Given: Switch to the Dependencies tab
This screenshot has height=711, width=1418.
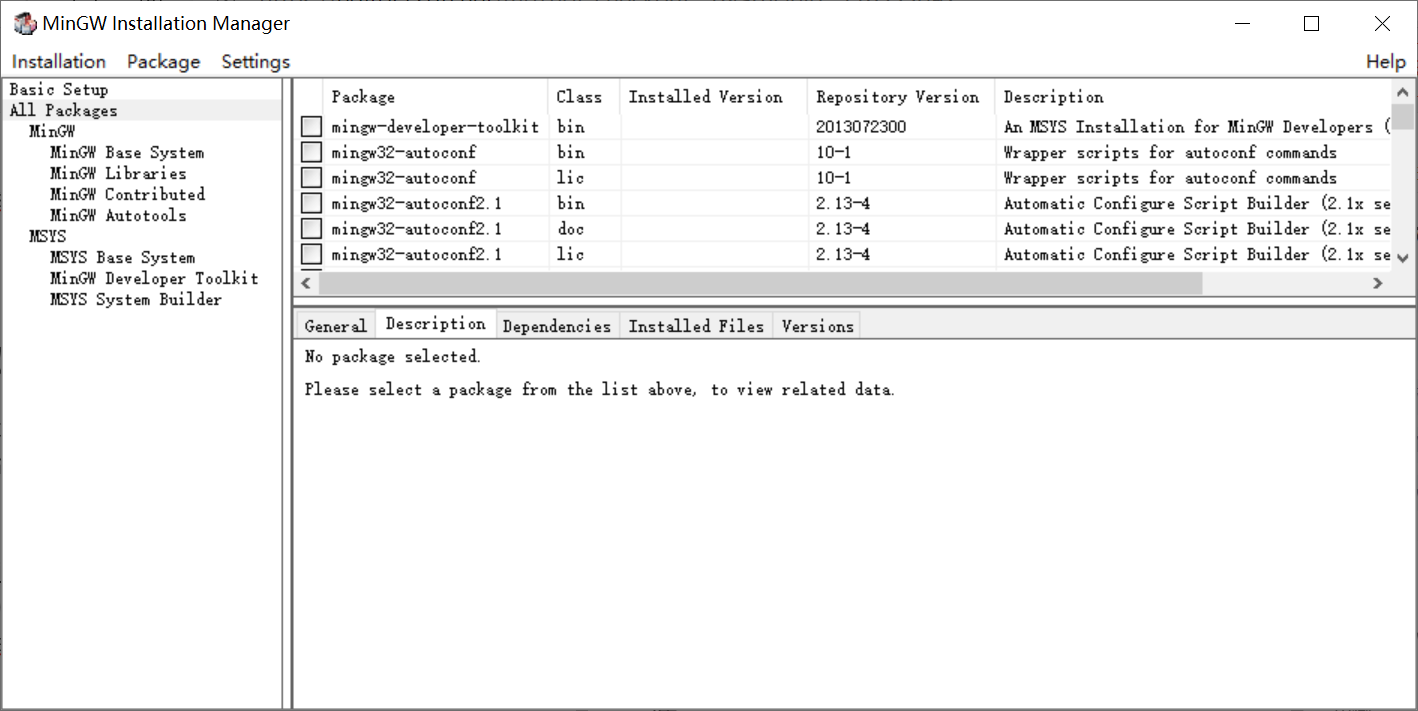Looking at the screenshot, I should pos(557,324).
